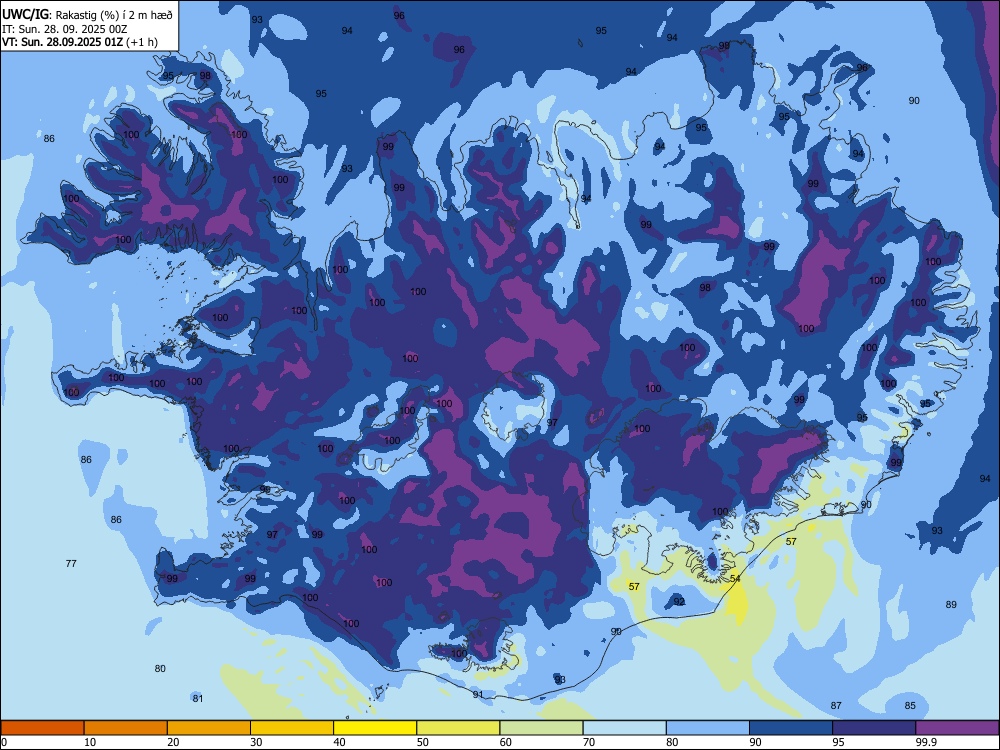Viewport: 1000px width, 750px height.
Task: Click the '91' humidity value on the map
Action: tap(478, 694)
